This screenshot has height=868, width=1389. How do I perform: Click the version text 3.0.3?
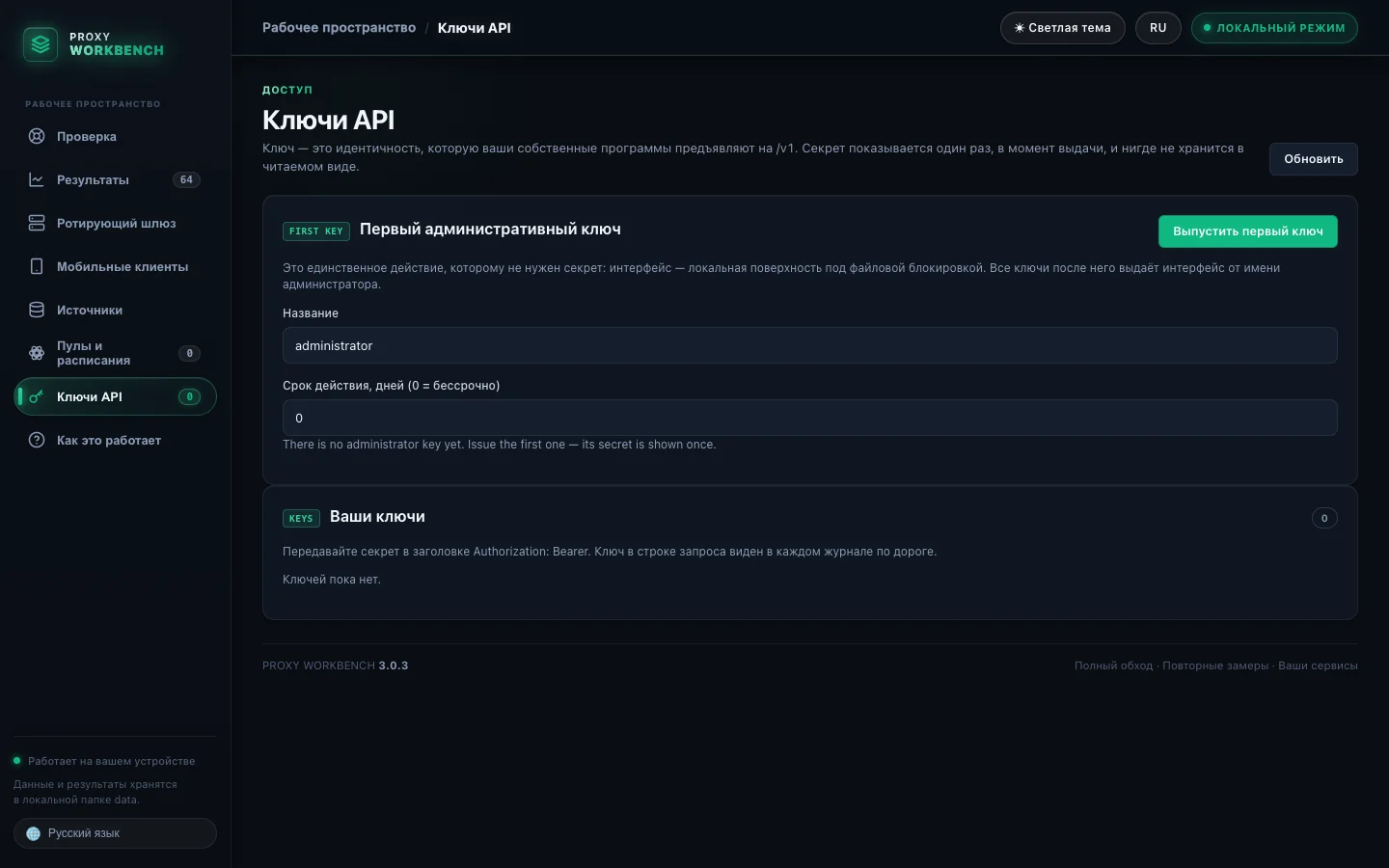click(394, 665)
